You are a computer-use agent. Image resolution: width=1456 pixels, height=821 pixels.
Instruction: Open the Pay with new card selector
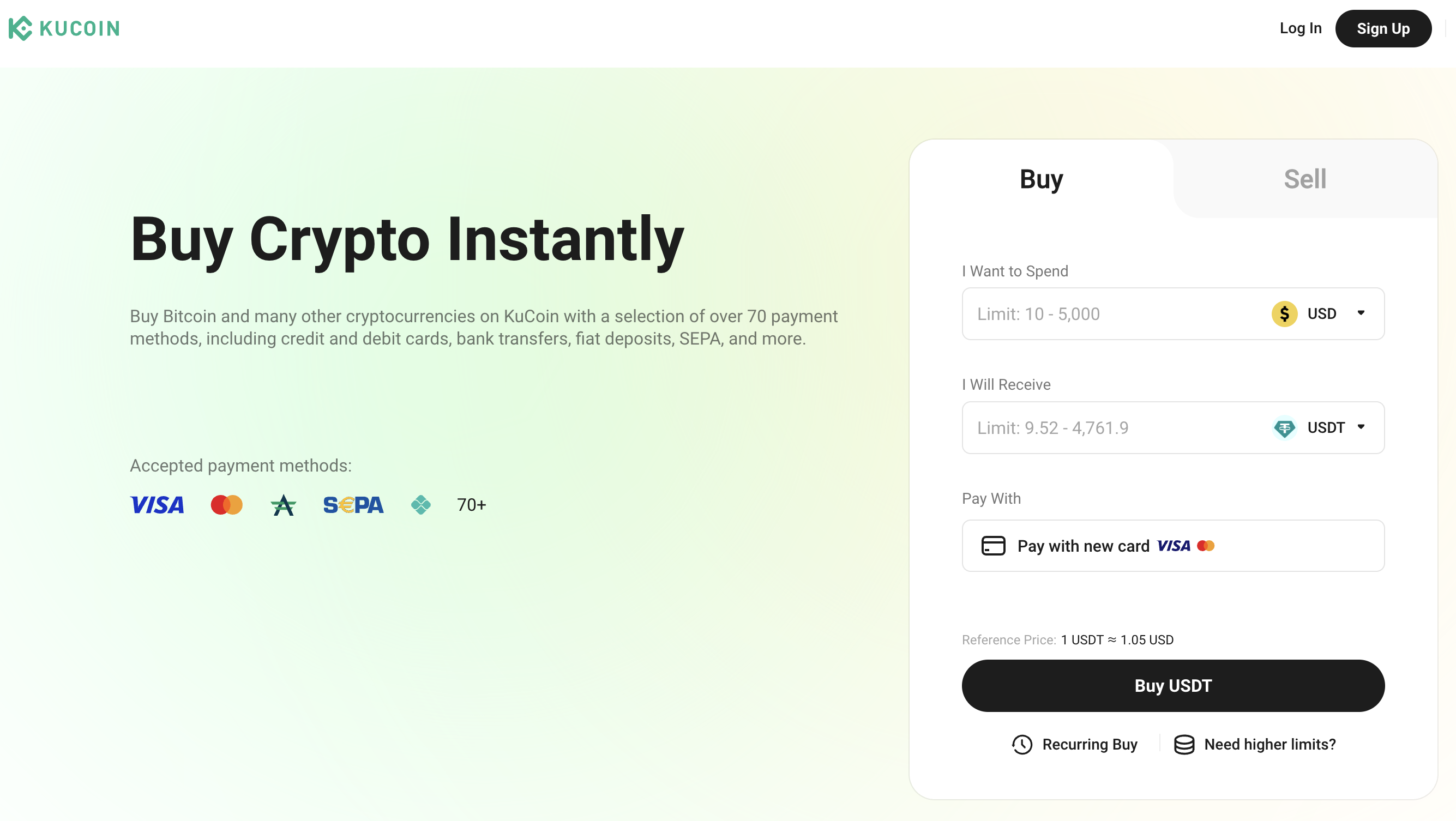click(1173, 546)
